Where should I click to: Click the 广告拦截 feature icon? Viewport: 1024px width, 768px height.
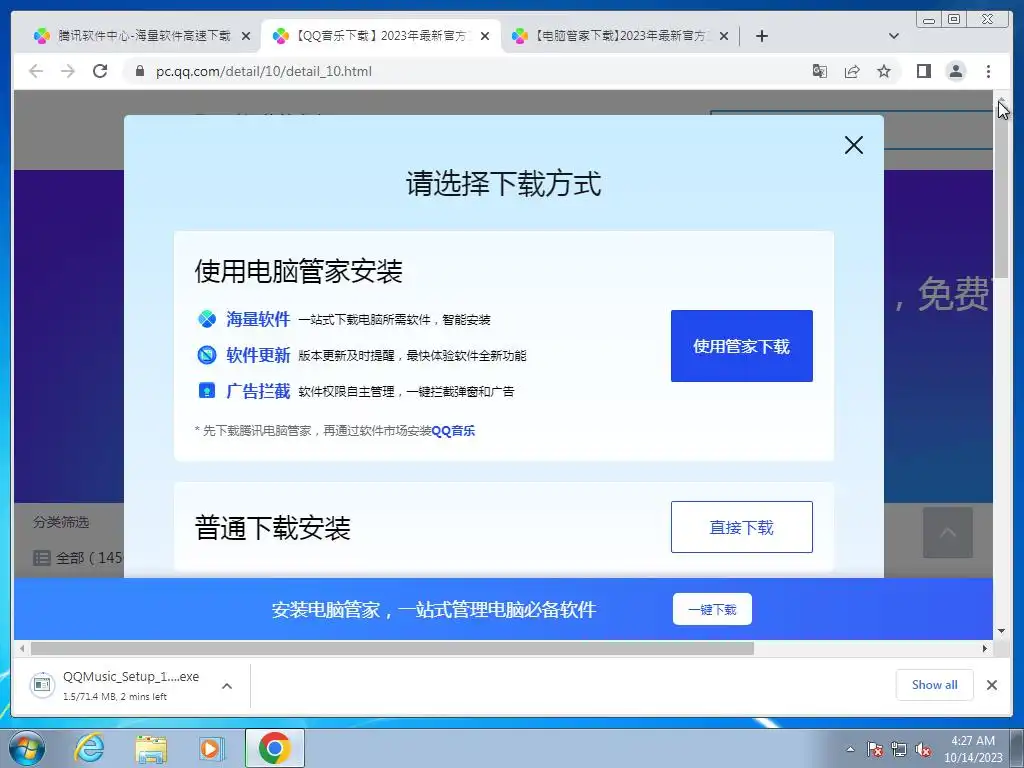[207, 391]
